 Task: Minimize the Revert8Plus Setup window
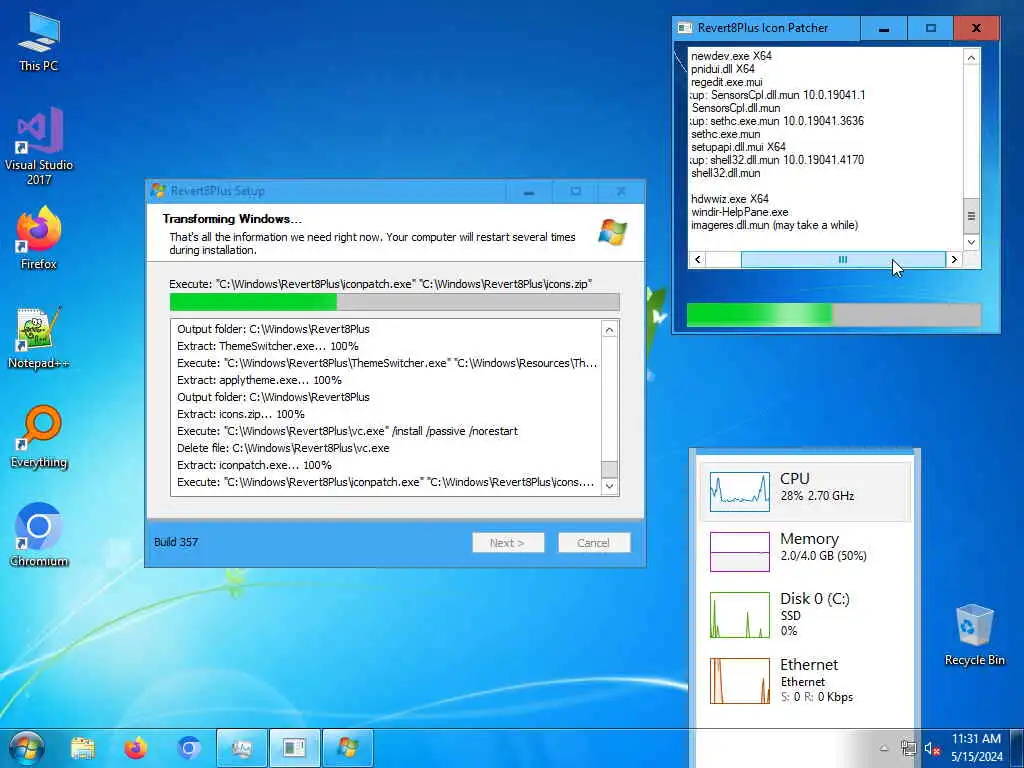tap(529, 191)
